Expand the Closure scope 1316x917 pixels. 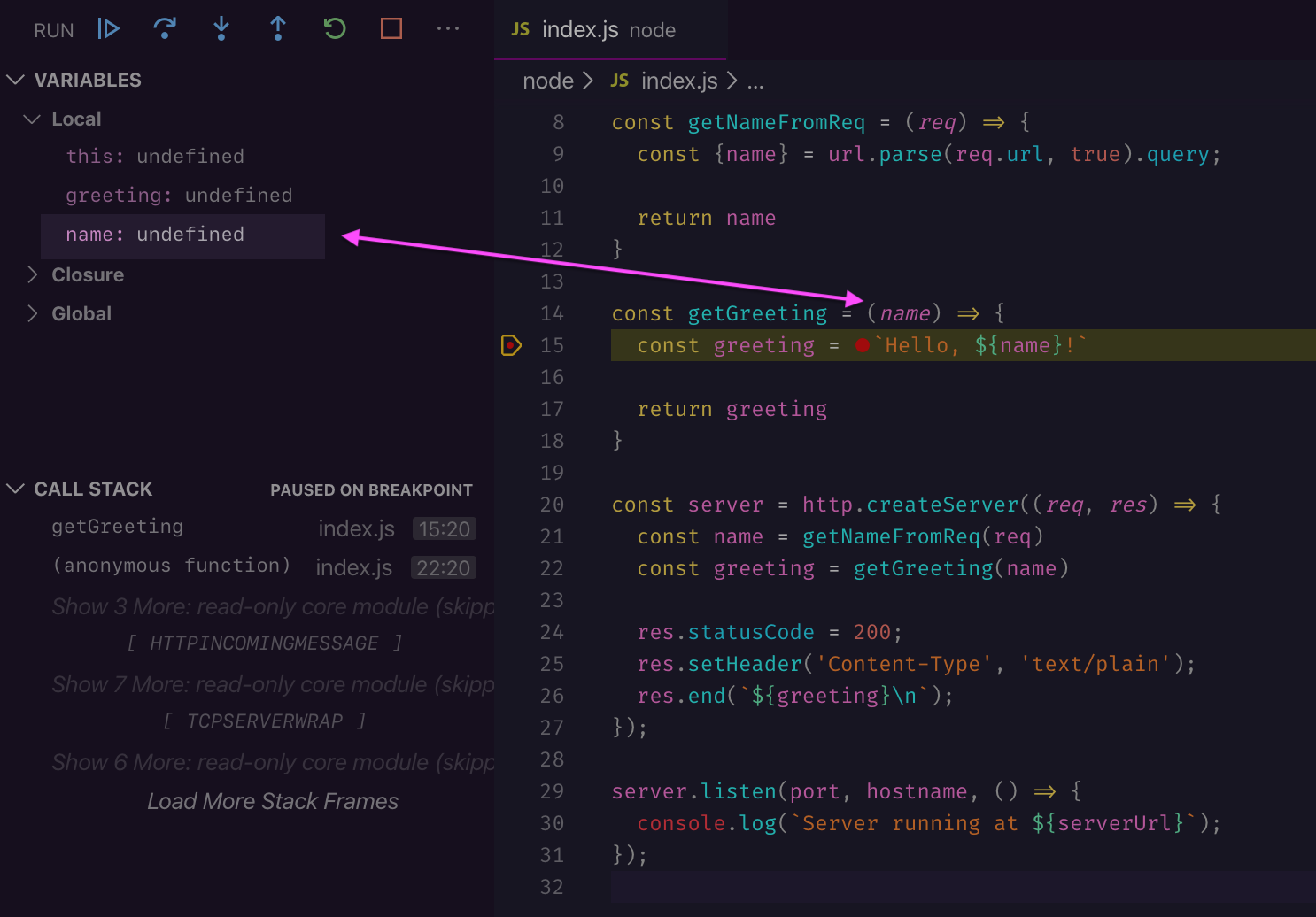coord(33,274)
